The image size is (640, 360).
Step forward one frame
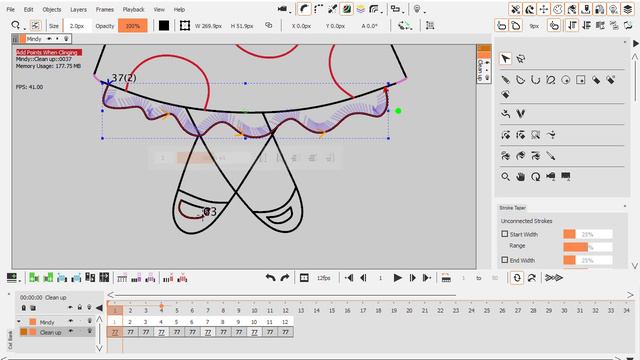412,278
